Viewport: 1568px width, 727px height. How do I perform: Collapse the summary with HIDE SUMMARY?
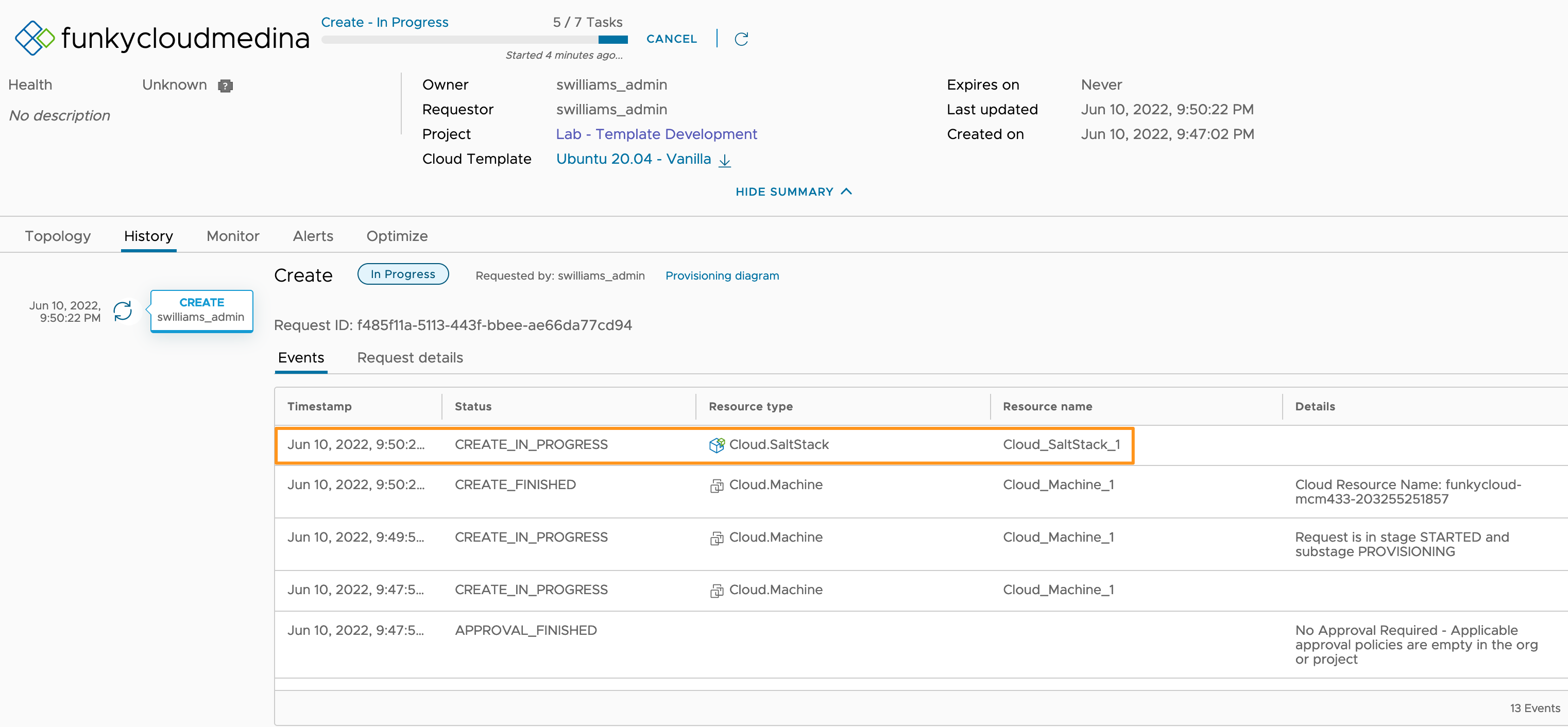(x=793, y=192)
